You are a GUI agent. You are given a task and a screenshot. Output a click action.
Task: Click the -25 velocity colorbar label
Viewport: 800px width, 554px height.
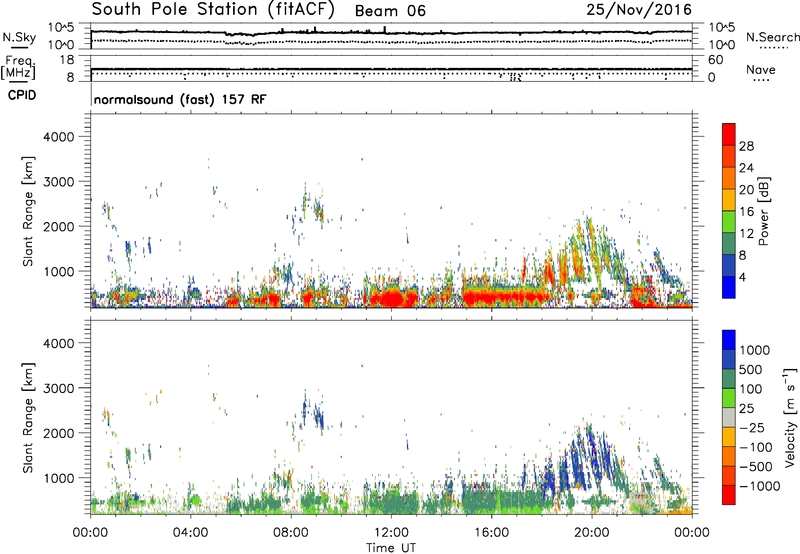(x=752, y=428)
